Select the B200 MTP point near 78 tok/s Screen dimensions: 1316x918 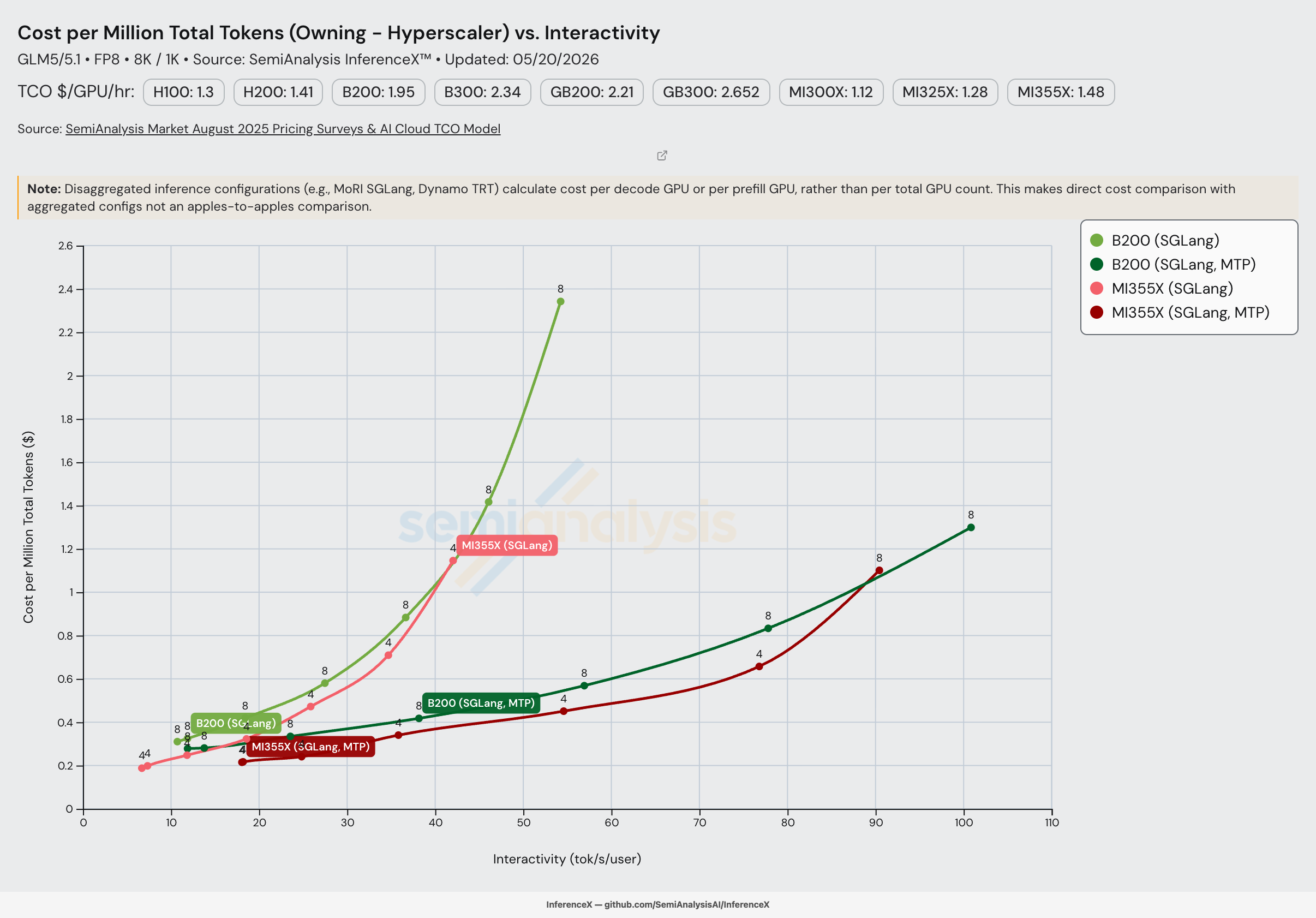click(x=768, y=628)
